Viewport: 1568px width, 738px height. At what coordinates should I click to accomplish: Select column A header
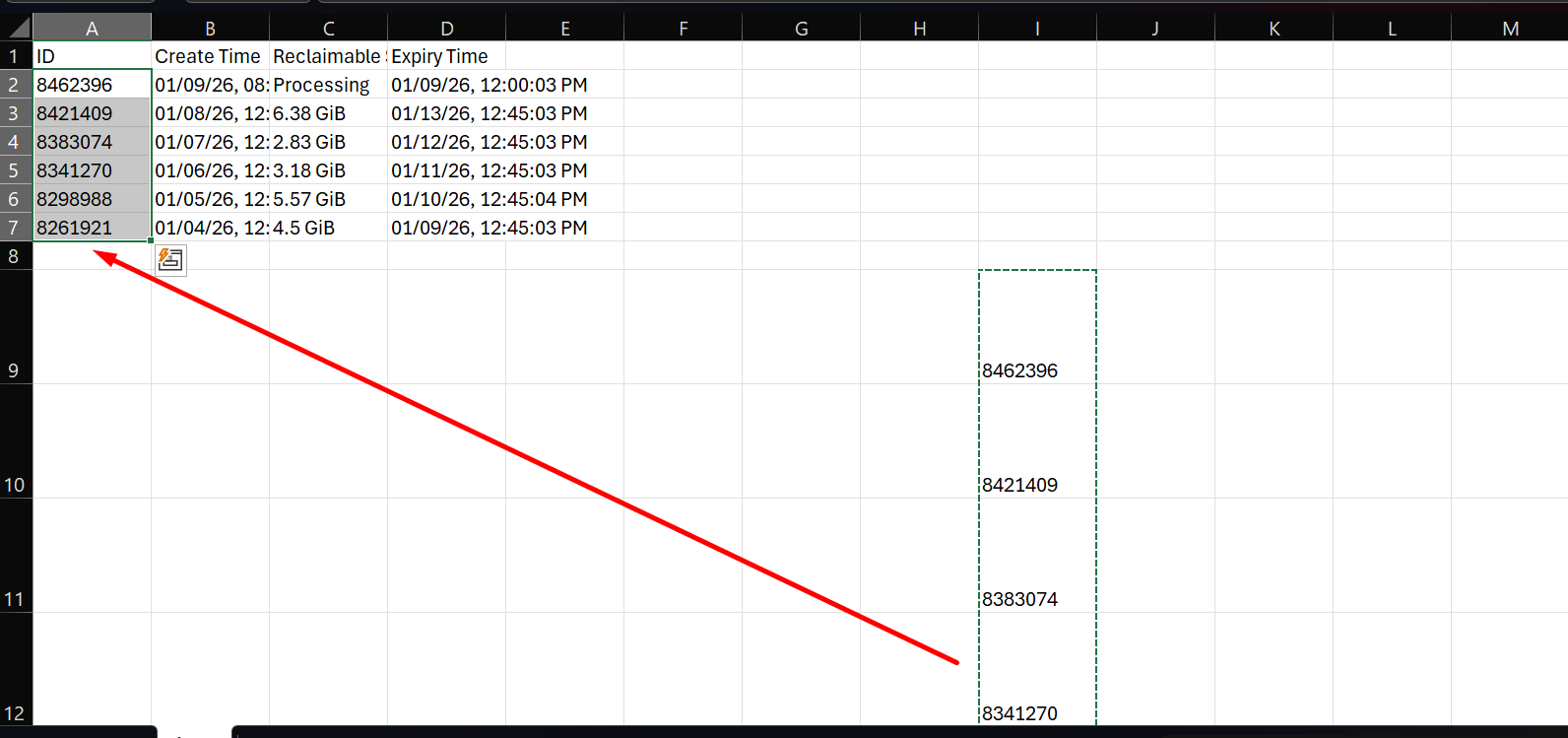pyautogui.click(x=92, y=29)
